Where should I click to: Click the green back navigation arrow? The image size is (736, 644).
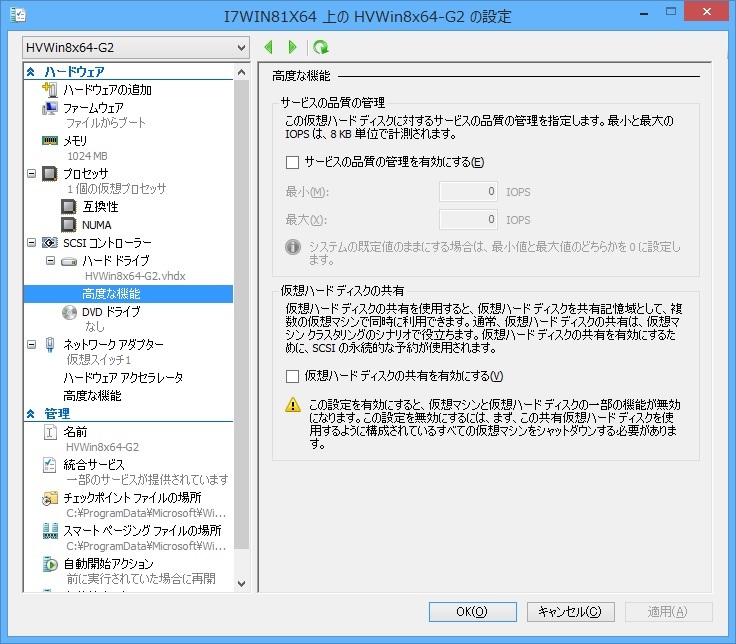[269, 47]
